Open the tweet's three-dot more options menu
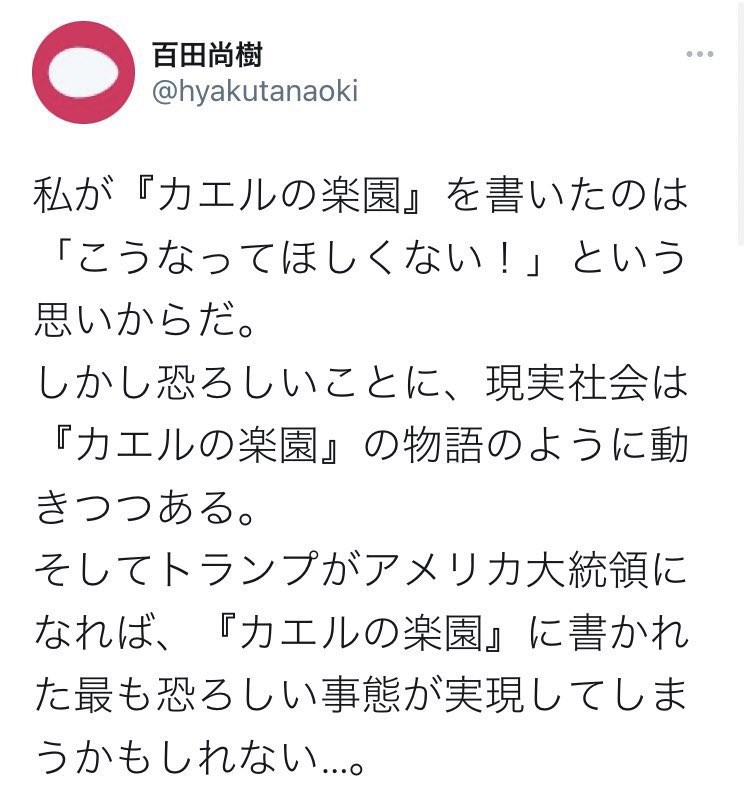Viewport: 748px width, 803px height. point(699,52)
